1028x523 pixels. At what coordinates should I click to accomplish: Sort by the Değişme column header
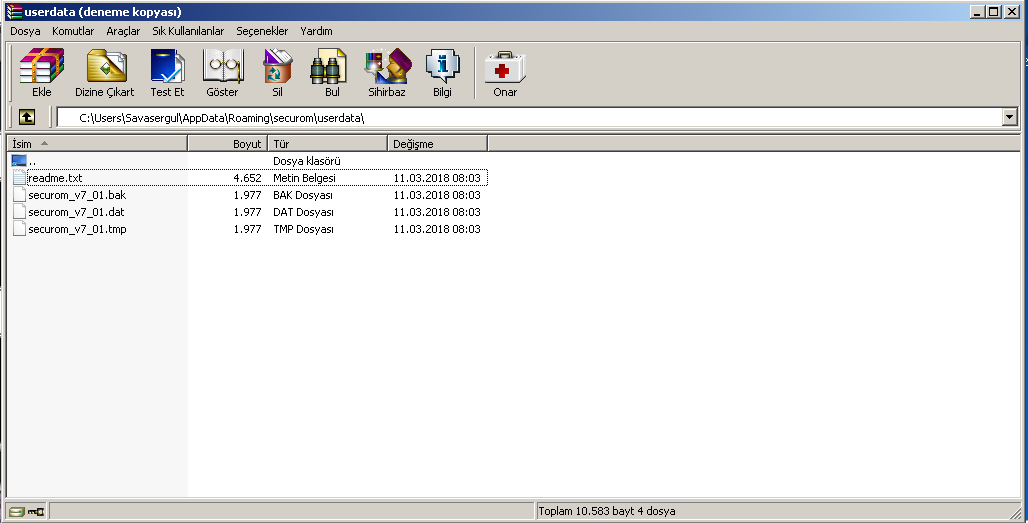(438, 144)
